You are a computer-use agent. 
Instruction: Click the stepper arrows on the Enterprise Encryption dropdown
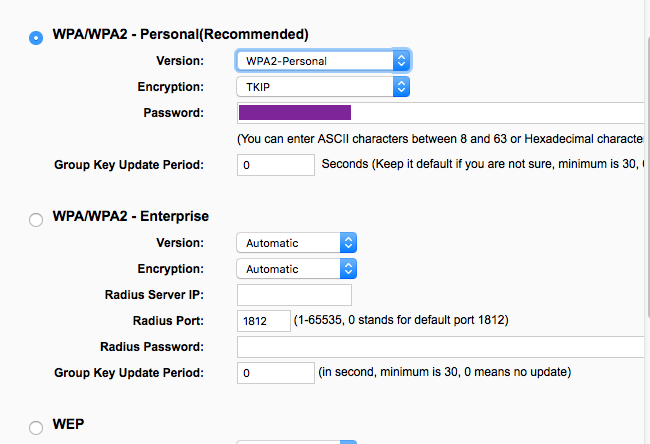click(x=348, y=269)
